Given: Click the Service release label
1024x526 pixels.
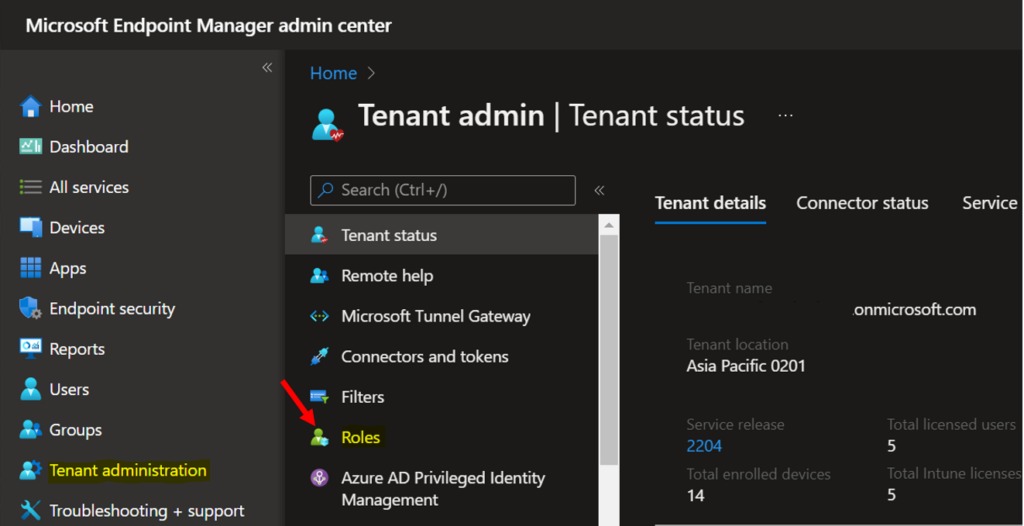Looking at the screenshot, I should (735, 425).
